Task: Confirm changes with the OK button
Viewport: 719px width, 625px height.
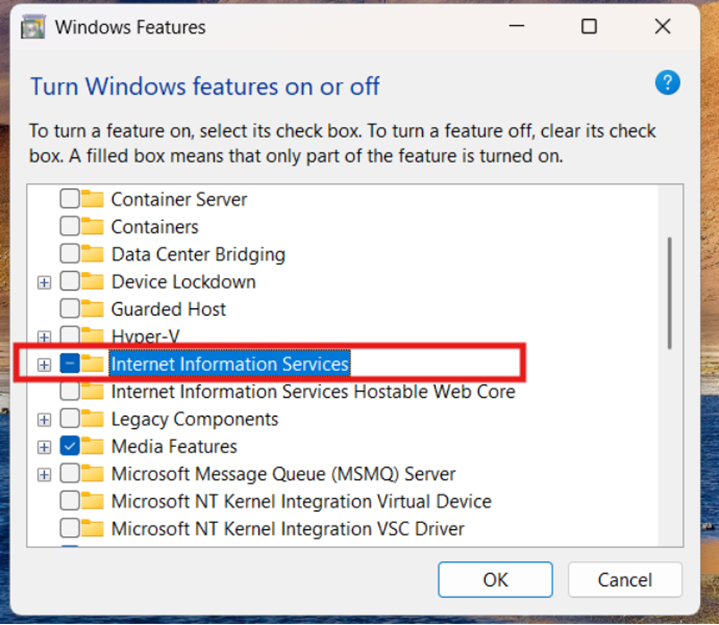Action: 495,580
